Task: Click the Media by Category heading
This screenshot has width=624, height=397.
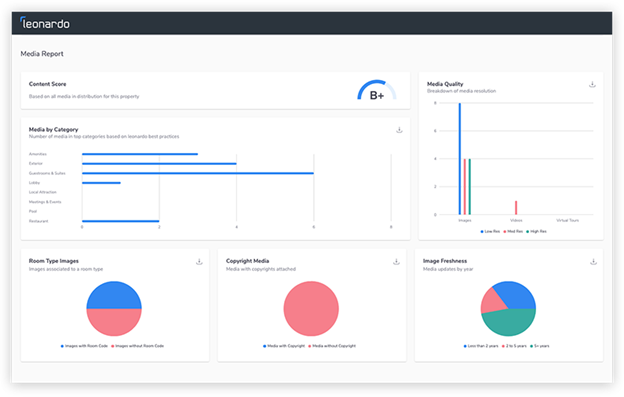Action: click(x=53, y=130)
